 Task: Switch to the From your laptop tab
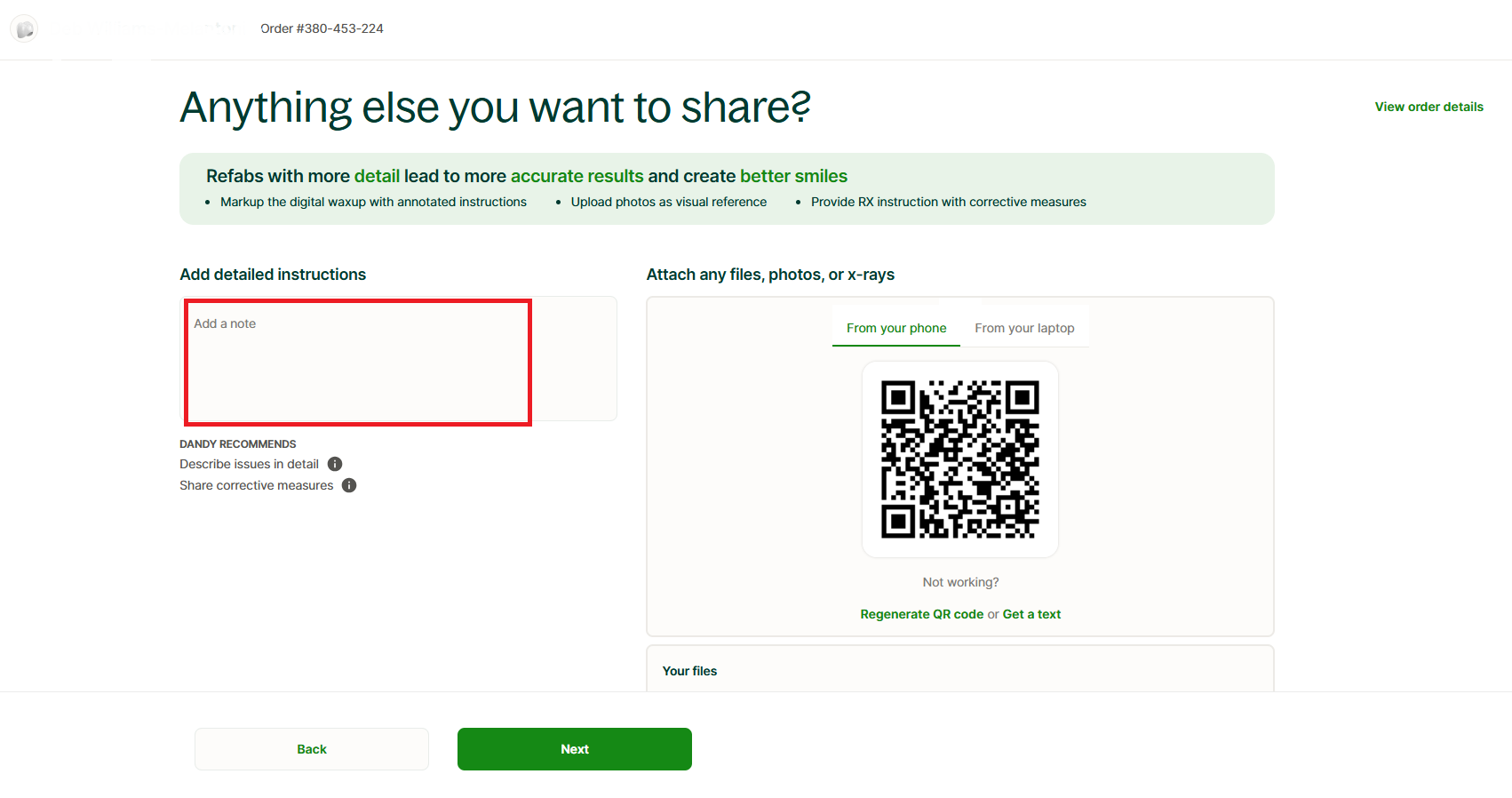click(1025, 327)
